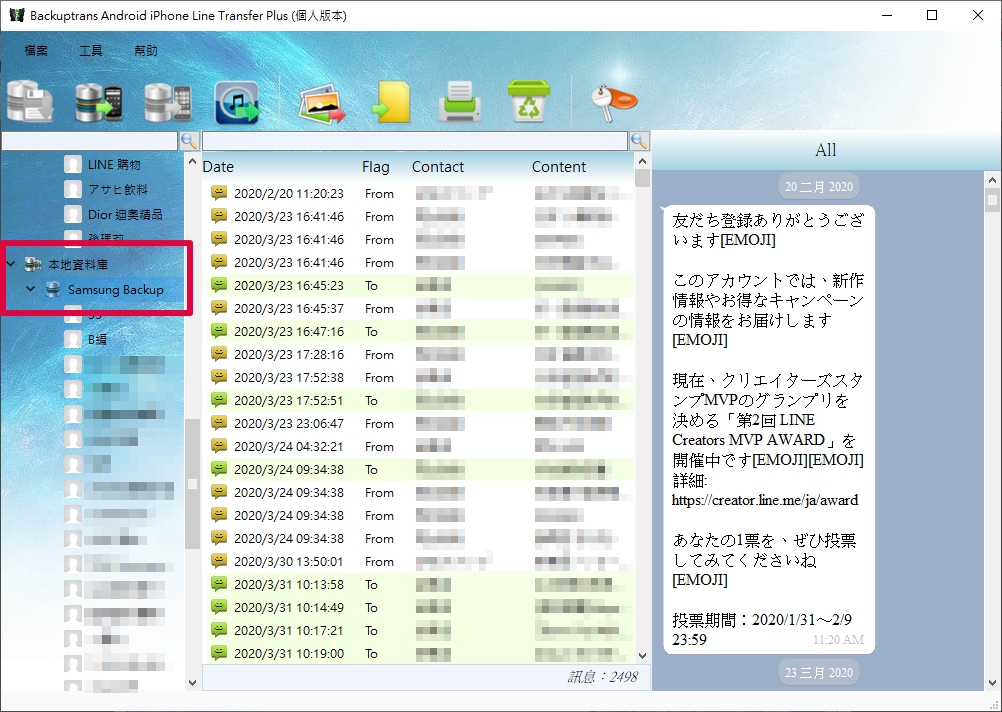Click the Japanese welcome message bubble
This screenshot has width=1002, height=712.
pyautogui.click(x=769, y=429)
